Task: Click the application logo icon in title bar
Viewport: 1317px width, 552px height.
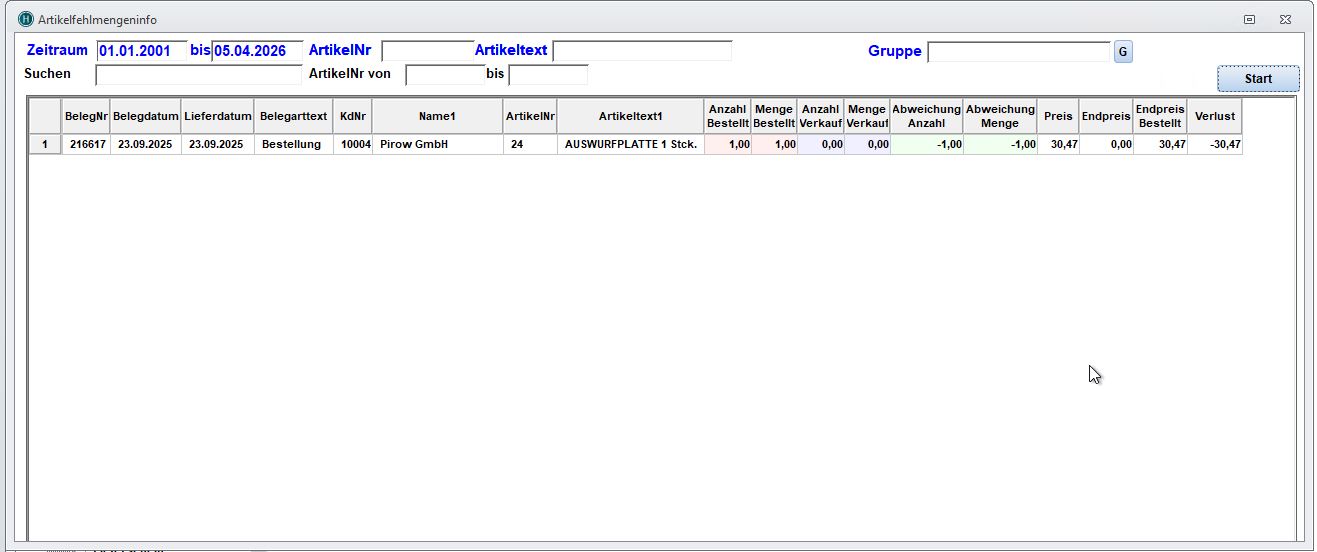Action: point(26,19)
